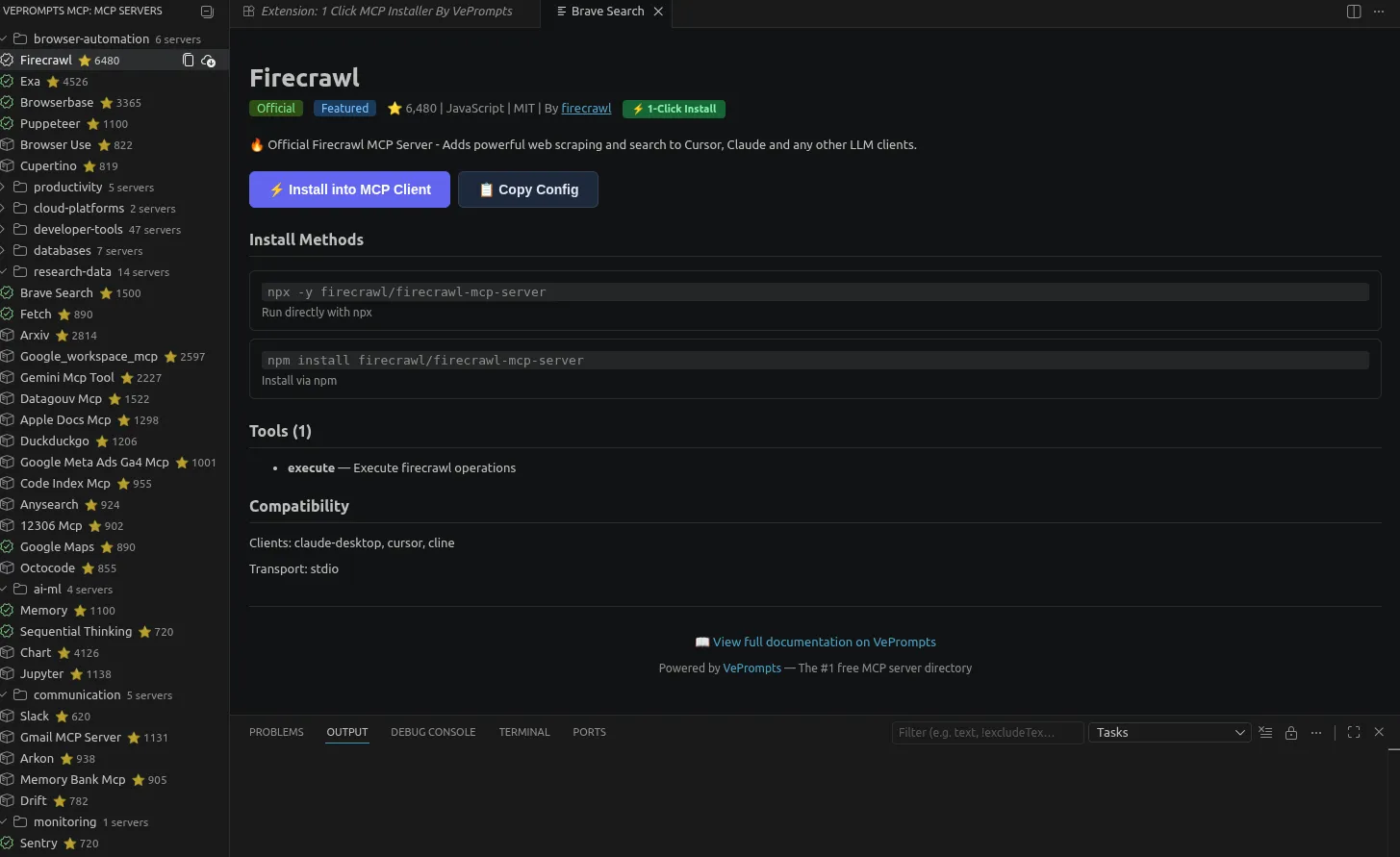The width and height of the screenshot is (1400, 857).
Task: Open the Output panel's ellipsis menu
Action: (x=1316, y=733)
